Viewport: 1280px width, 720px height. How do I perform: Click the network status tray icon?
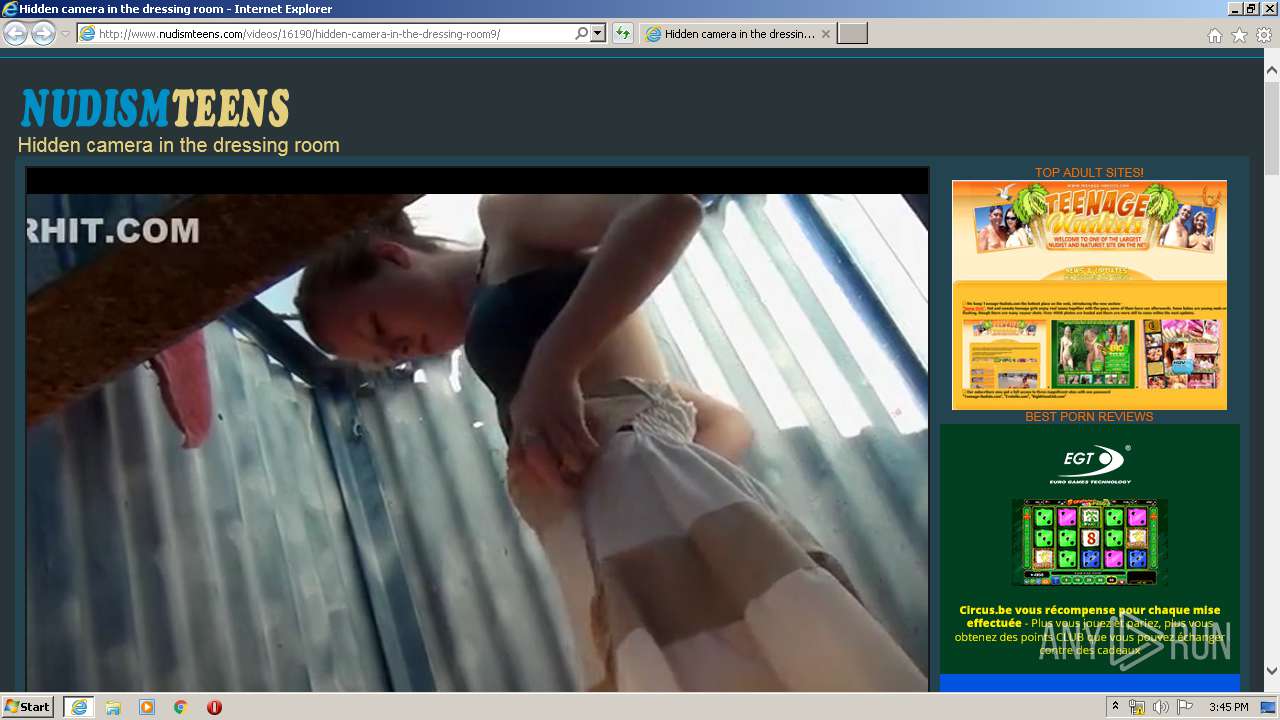(1137, 707)
